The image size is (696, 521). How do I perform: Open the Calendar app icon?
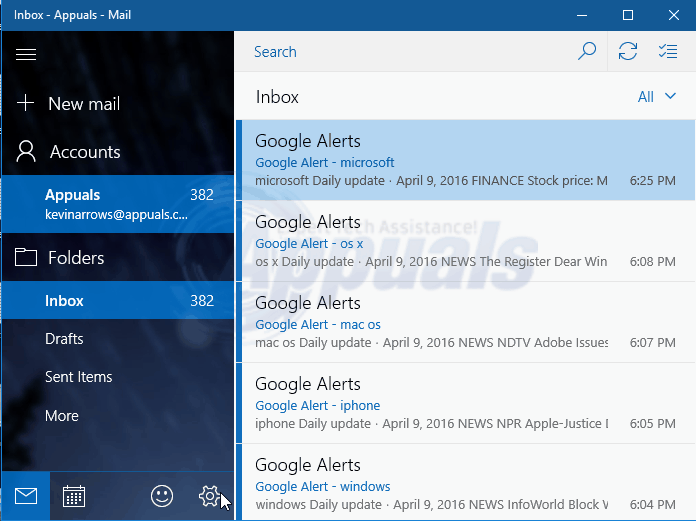click(x=74, y=496)
